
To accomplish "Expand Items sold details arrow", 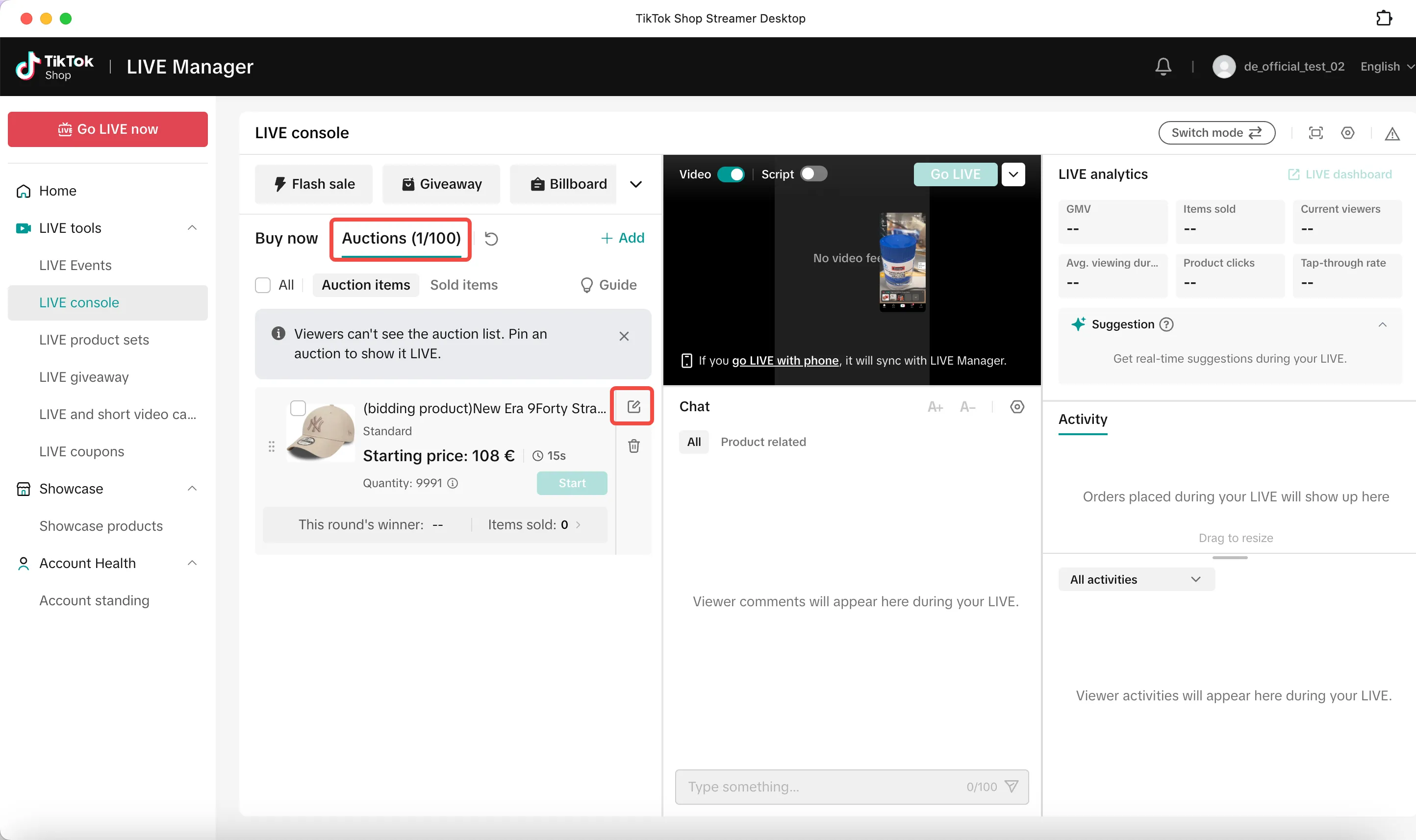I will (x=578, y=525).
